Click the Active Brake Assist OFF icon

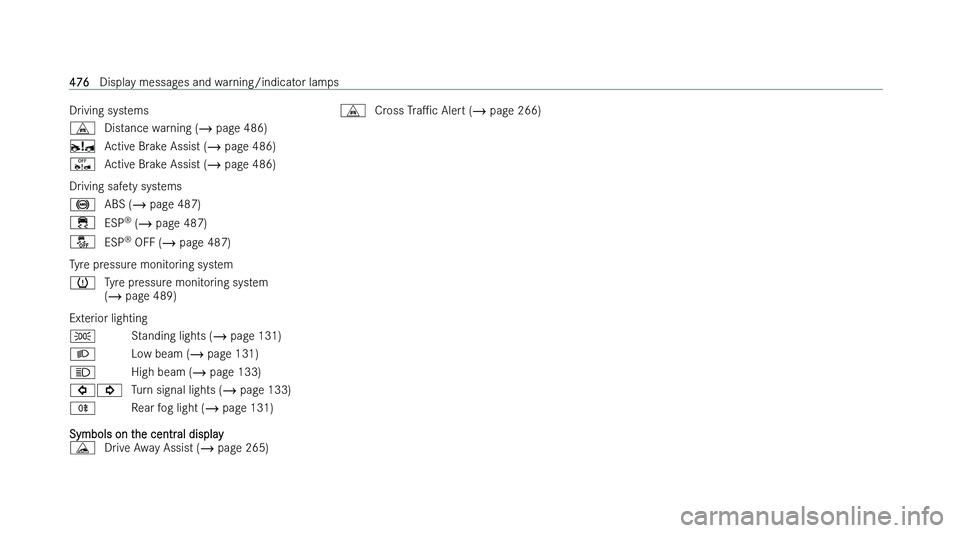(x=82, y=164)
